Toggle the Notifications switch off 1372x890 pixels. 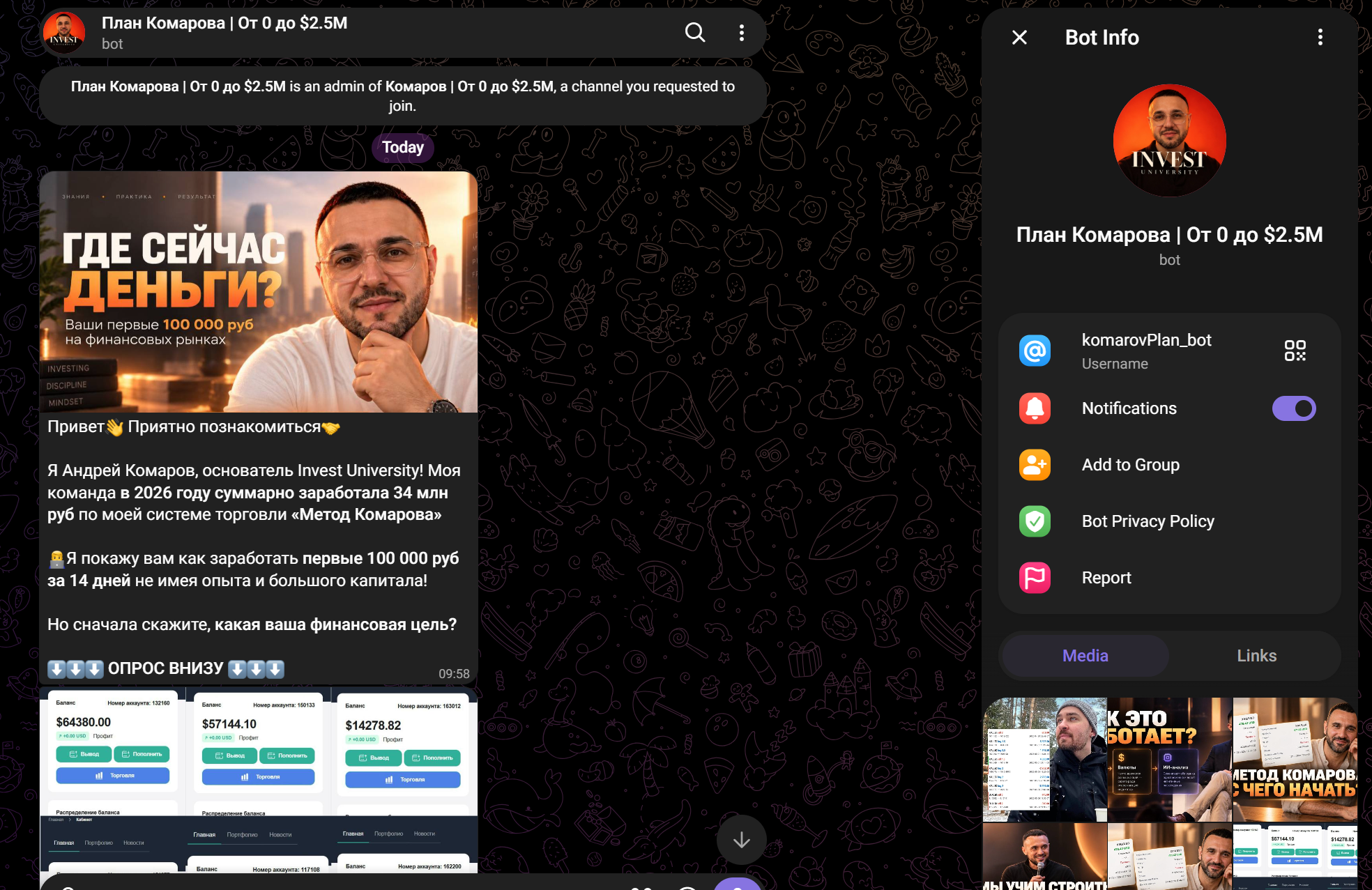click(x=1294, y=408)
